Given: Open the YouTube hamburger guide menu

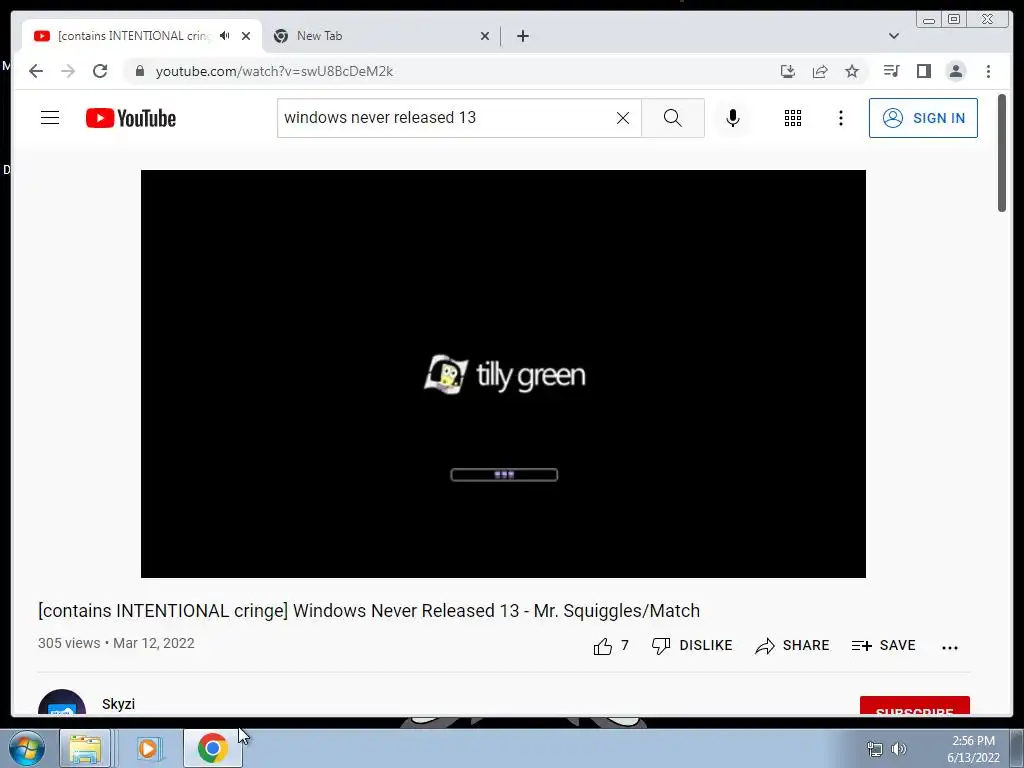Looking at the screenshot, I should 50,118.
